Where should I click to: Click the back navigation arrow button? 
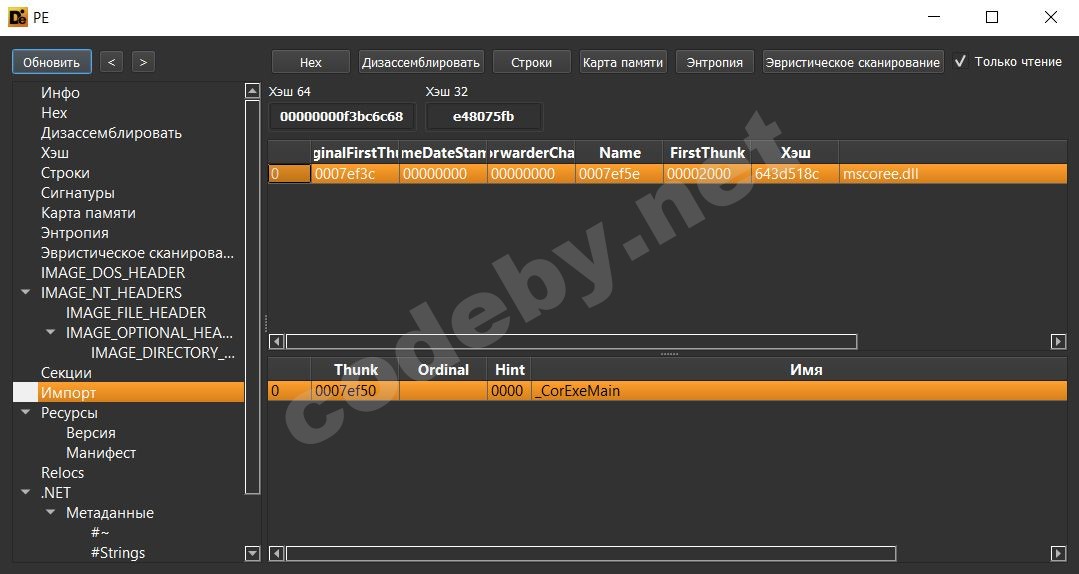111,62
